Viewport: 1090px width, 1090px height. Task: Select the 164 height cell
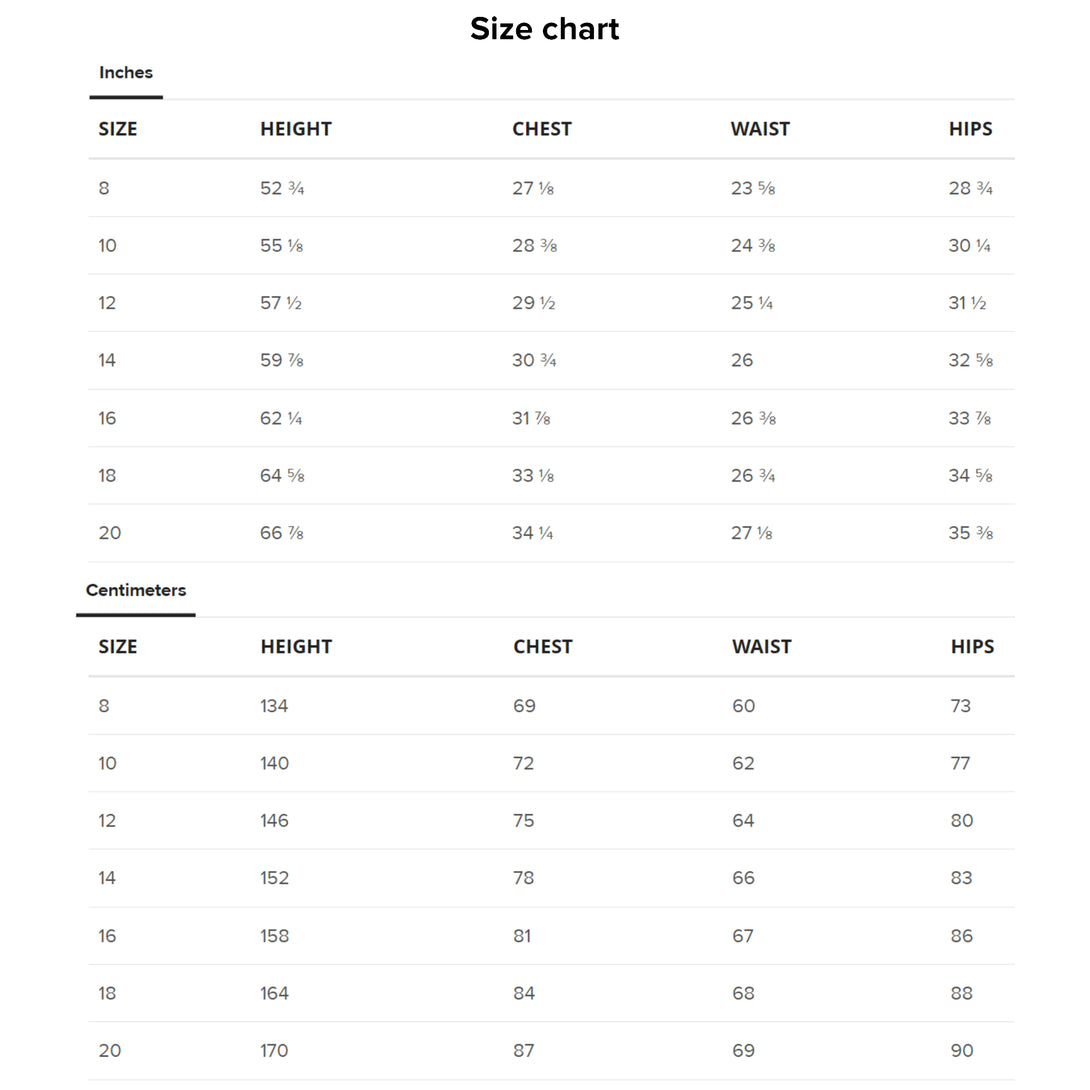click(274, 993)
